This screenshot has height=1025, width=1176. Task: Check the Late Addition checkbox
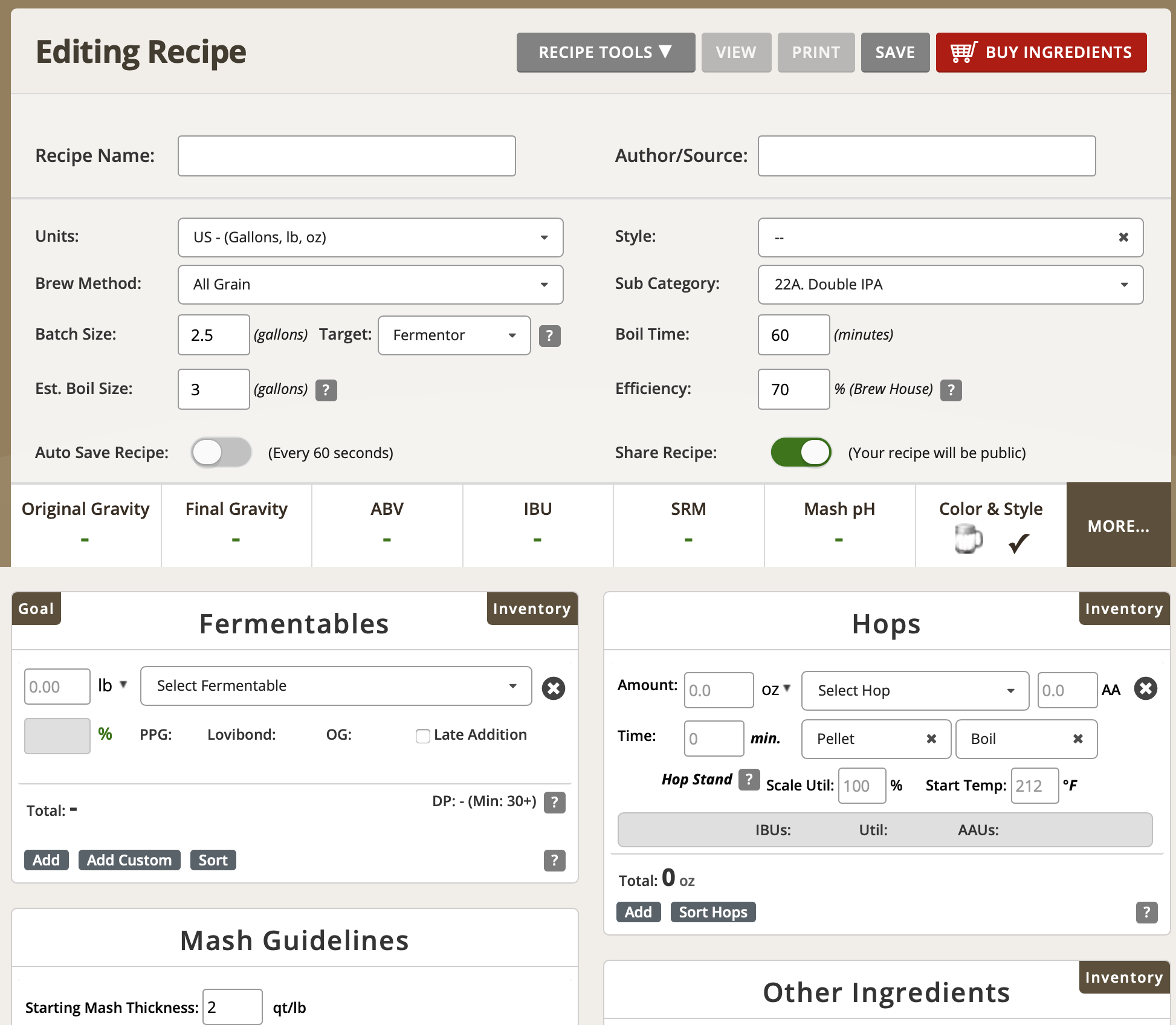point(423,736)
